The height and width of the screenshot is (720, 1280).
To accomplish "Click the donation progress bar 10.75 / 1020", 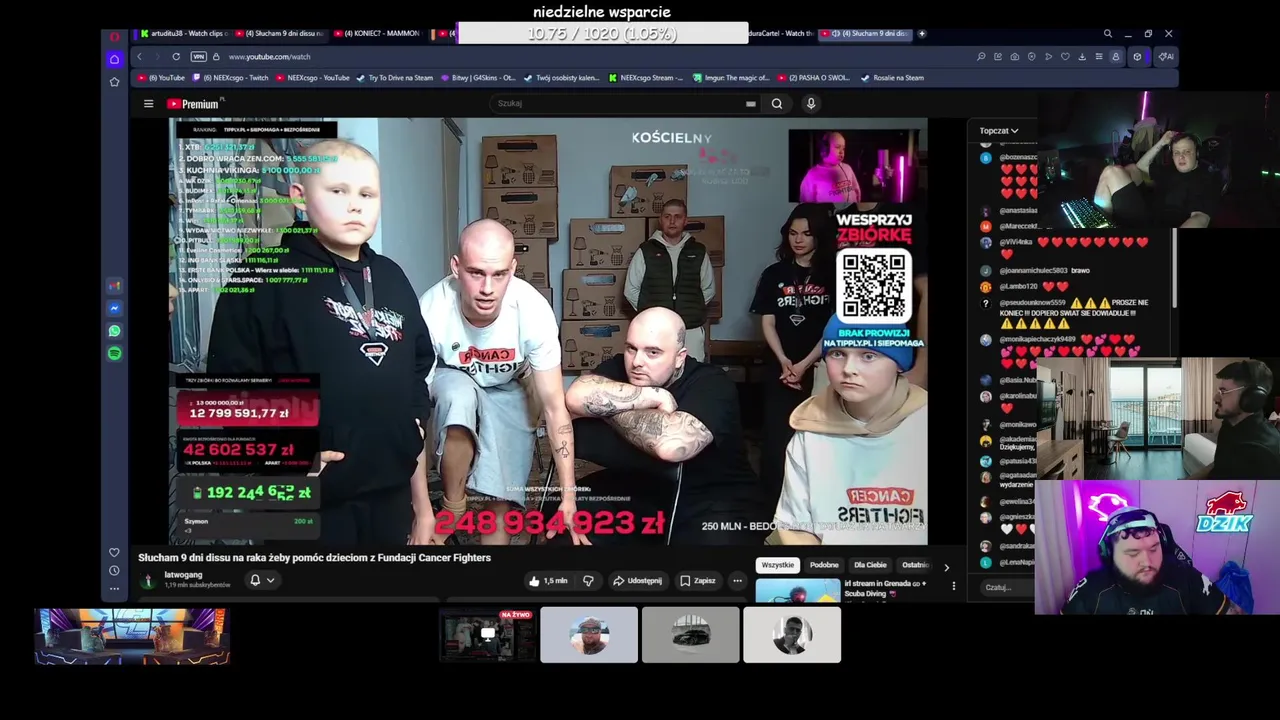I will 602,34.
